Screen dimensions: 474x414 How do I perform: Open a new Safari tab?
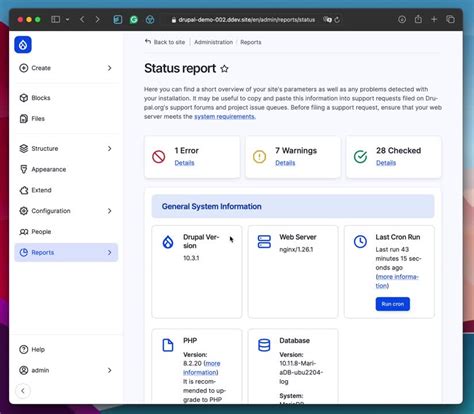click(x=434, y=19)
